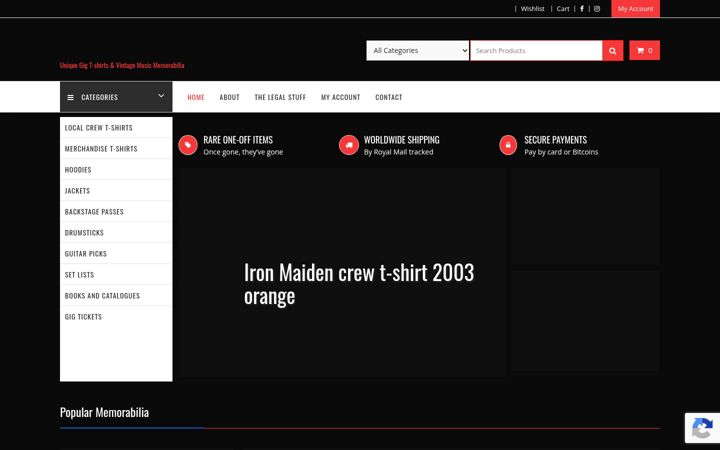
Task: Click the lock icon for Secure Payments
Action: (x=508, y=145)
